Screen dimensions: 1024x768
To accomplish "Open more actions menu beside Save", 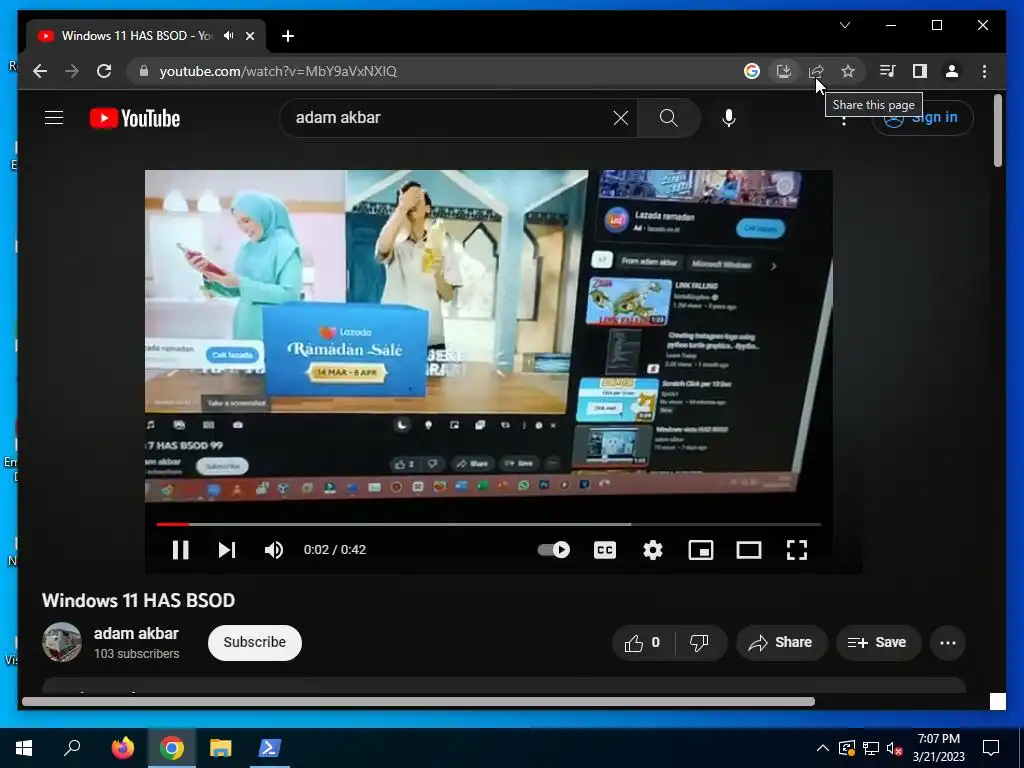I will (948, 643).
